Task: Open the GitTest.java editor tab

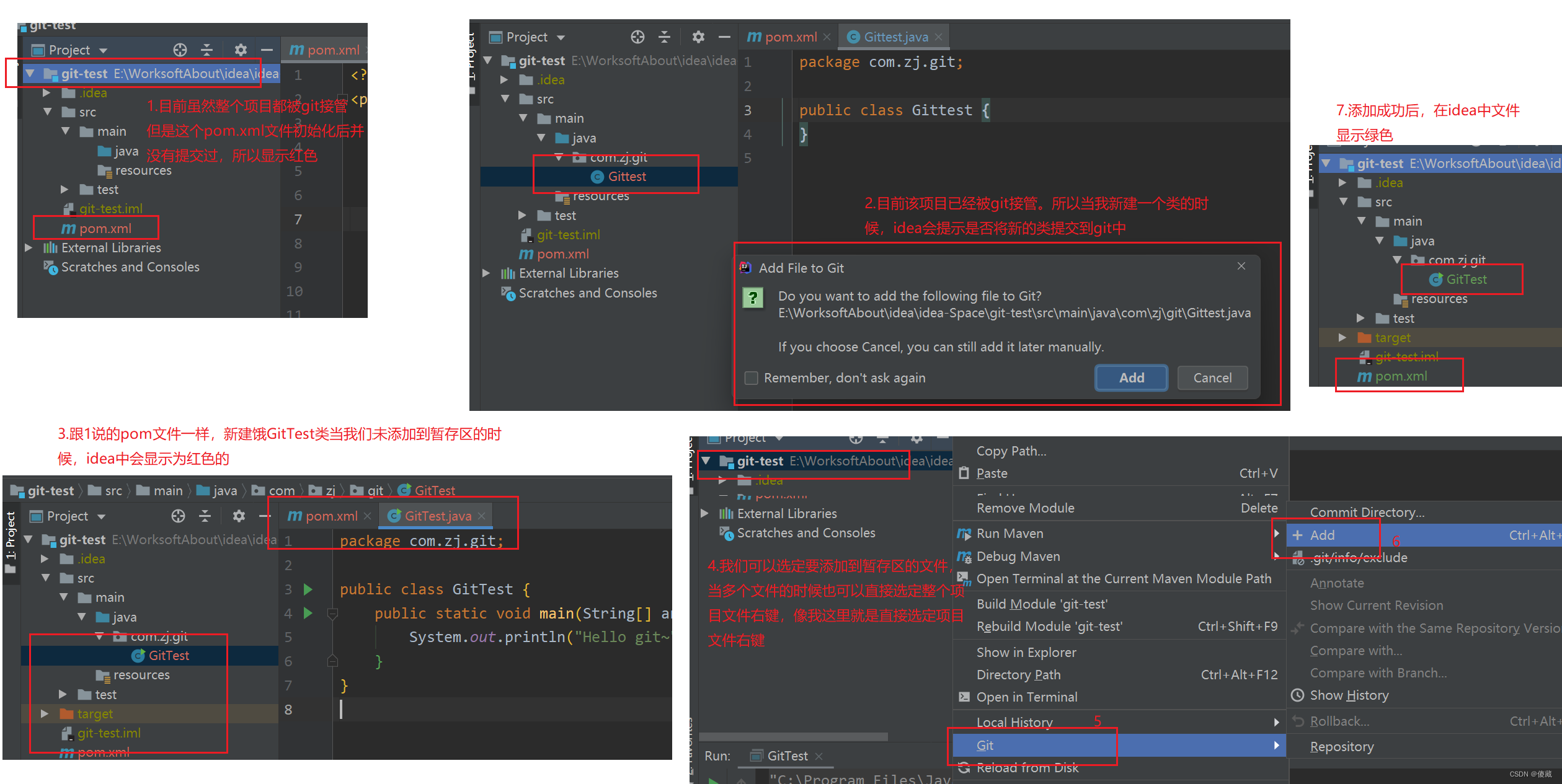Action: (x=437, y=516)
